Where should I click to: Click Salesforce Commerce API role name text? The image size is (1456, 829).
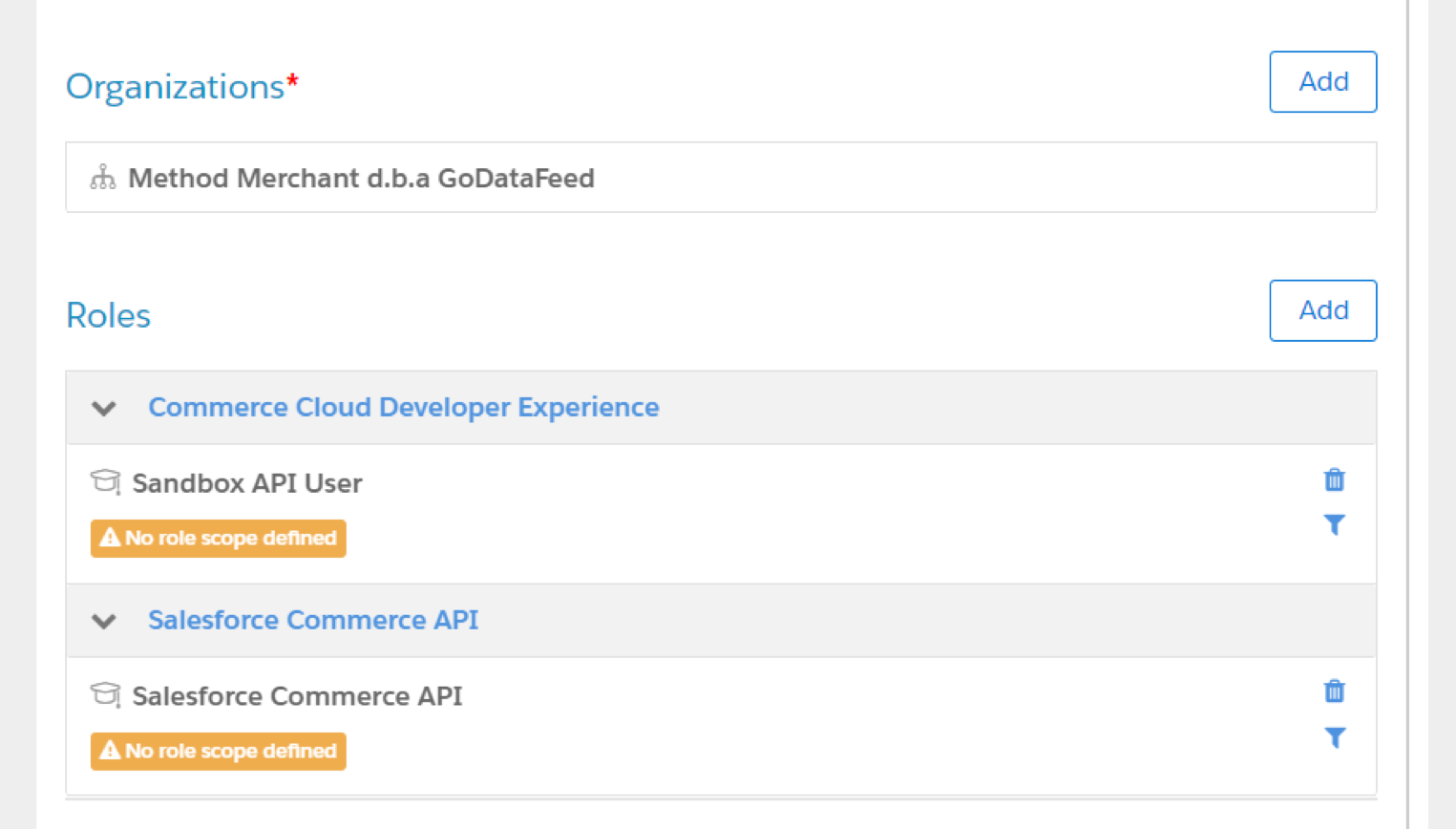pyautogui.click(x=297, y=696)
